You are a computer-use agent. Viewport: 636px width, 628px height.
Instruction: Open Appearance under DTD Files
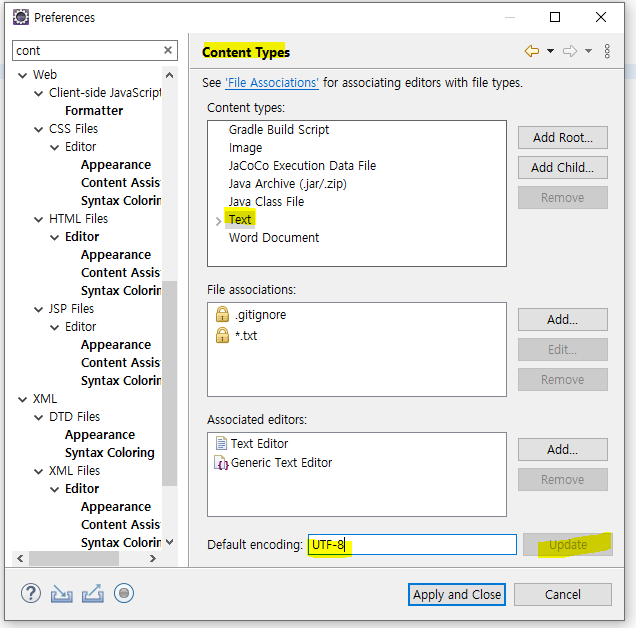point(100,435)
